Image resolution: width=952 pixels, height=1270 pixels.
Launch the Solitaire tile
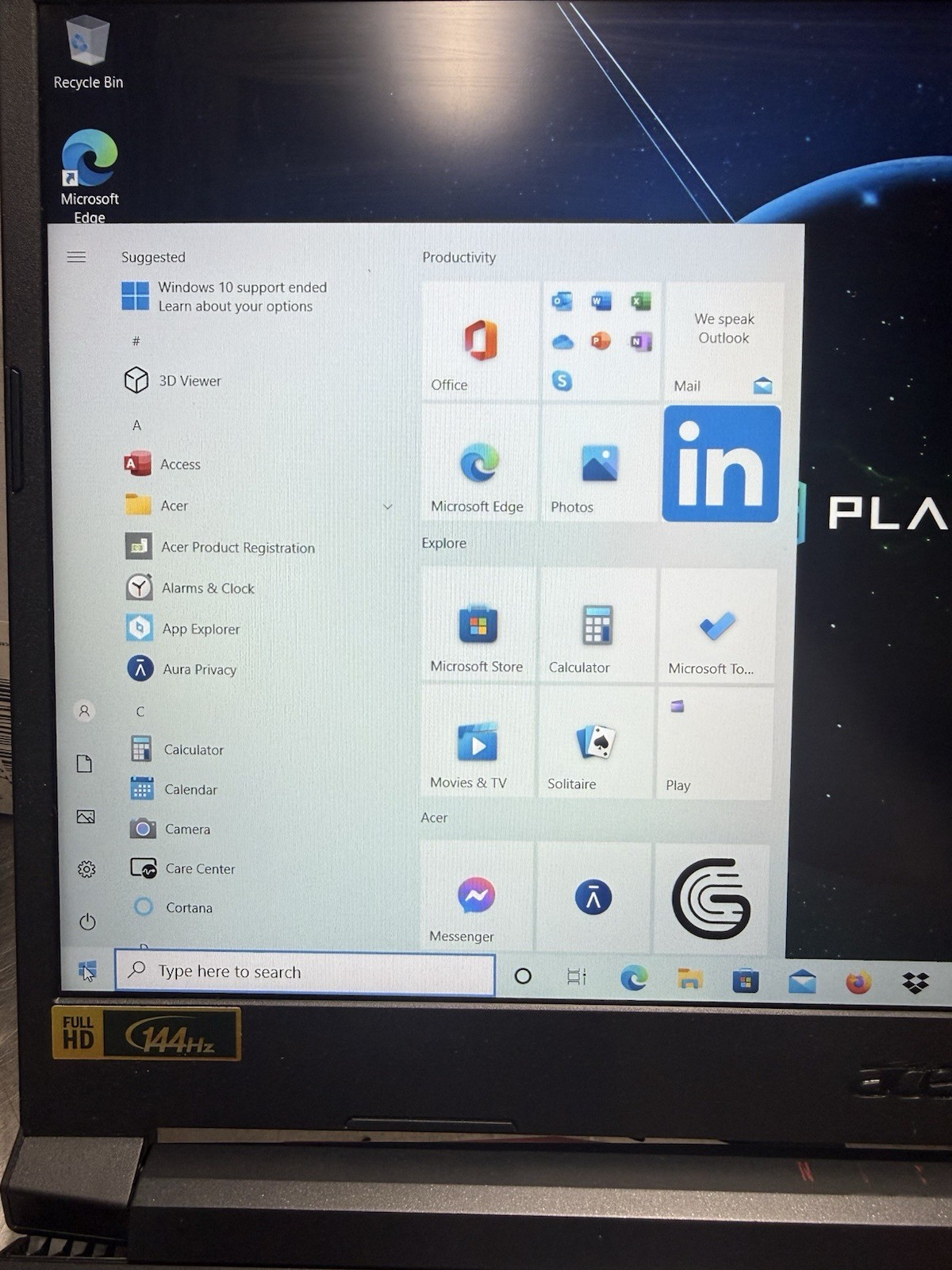point(595,743)
